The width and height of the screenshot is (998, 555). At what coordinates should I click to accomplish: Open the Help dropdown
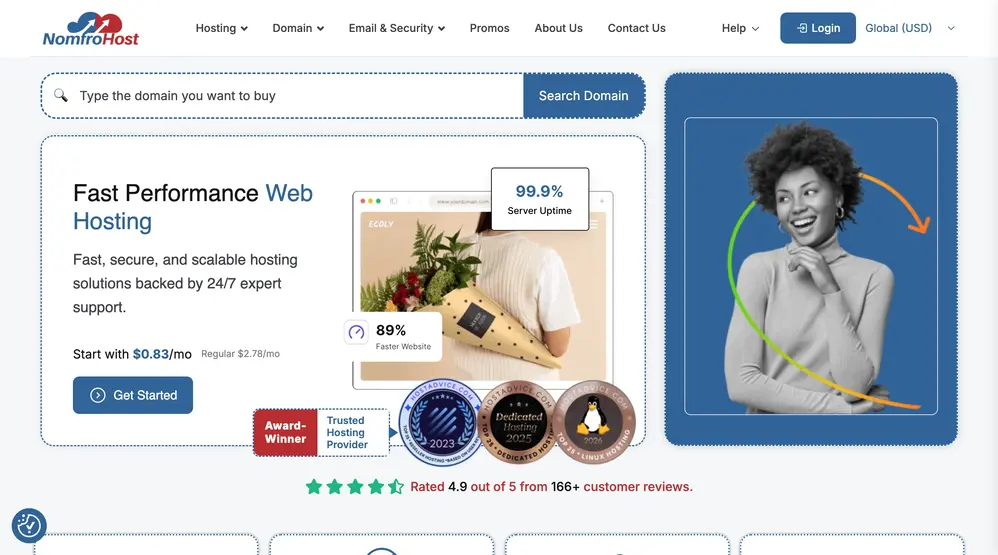(x=740, y=28)
